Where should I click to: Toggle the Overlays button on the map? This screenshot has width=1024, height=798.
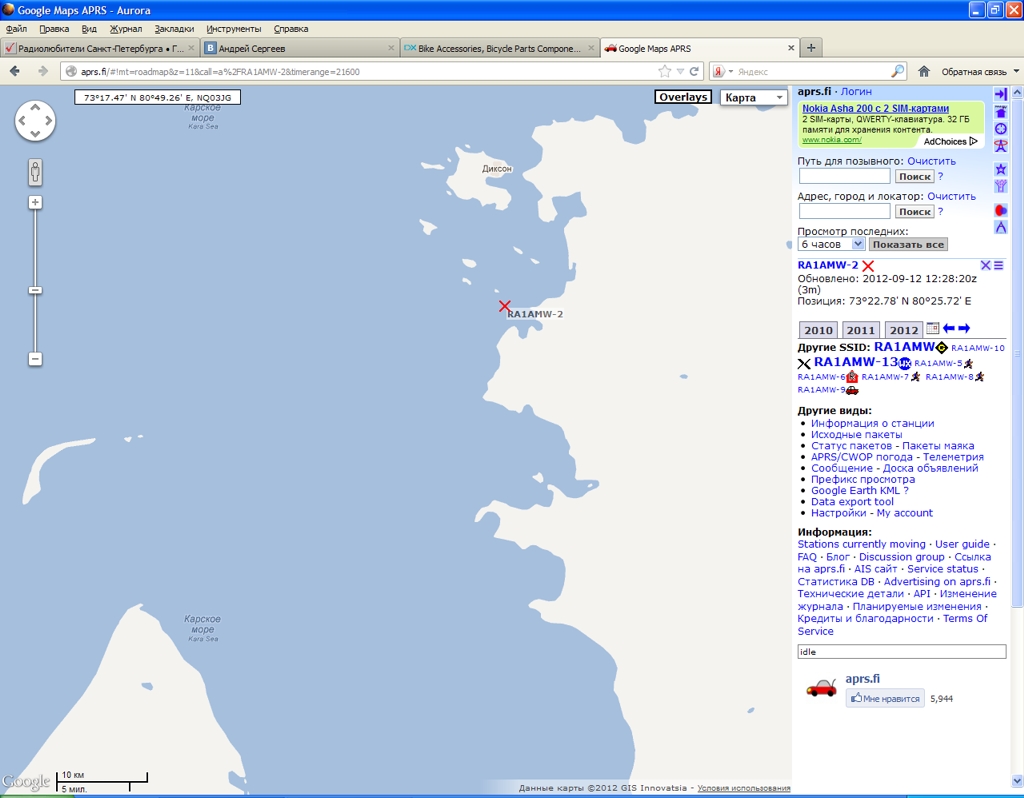pos(683,97)
